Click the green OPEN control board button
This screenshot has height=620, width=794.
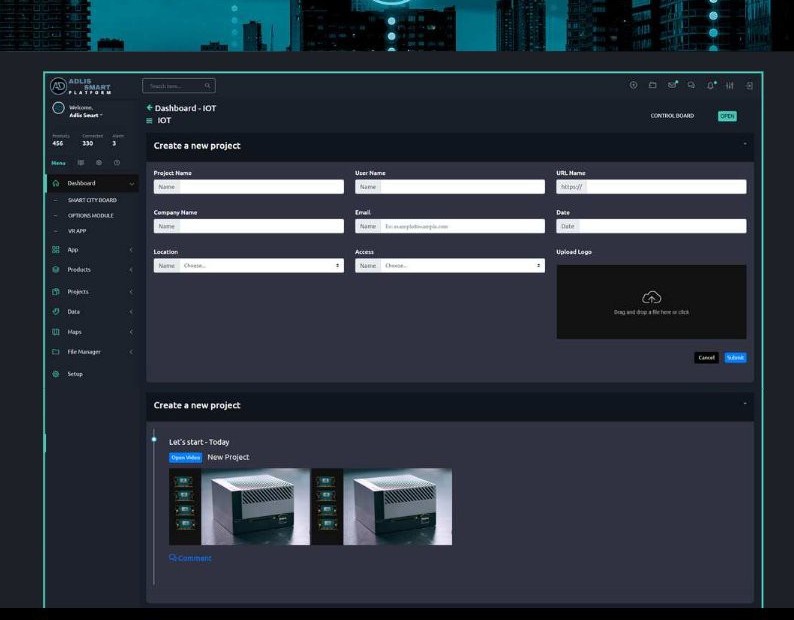[727, 116]
